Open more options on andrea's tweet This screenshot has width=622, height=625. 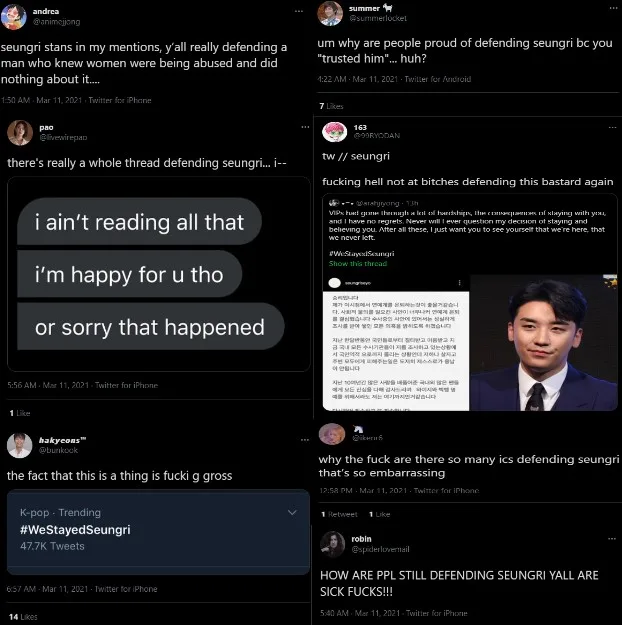[299, 11]
